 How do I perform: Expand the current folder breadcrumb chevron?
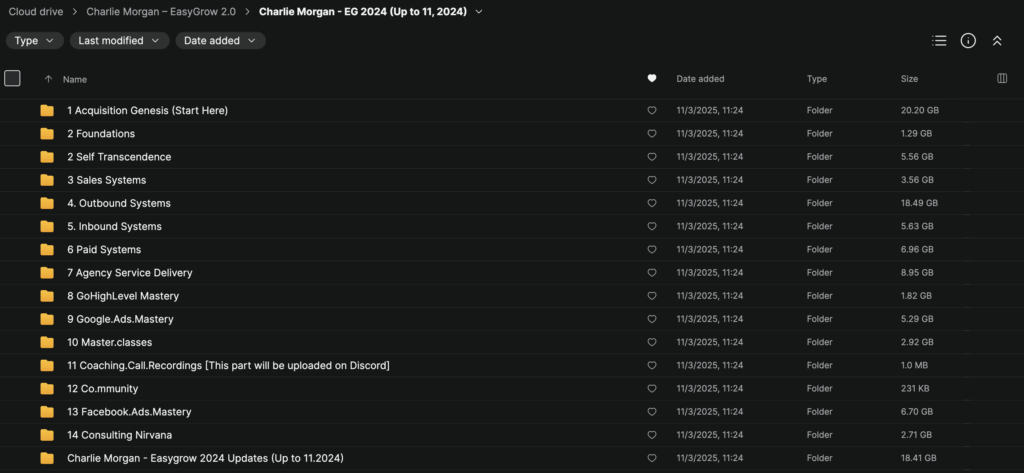pyautogui.click(x=479, y=12)
